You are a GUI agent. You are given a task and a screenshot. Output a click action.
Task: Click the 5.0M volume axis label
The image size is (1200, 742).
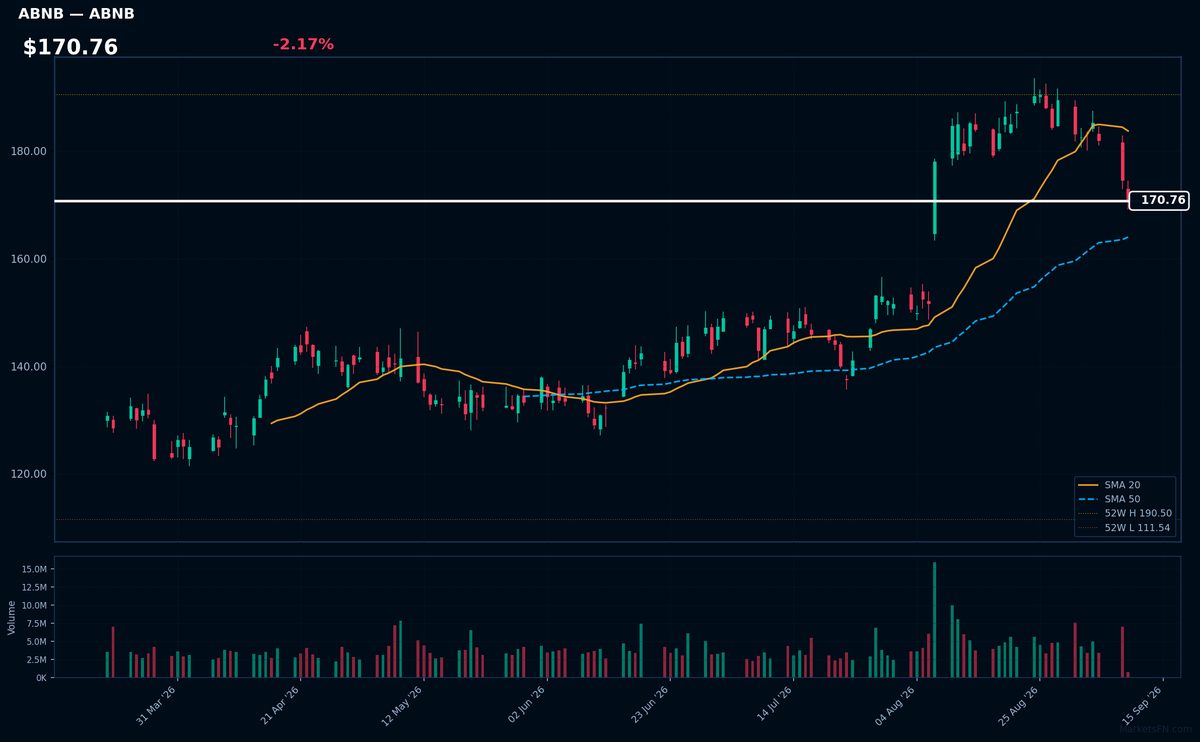click(36, 641)
